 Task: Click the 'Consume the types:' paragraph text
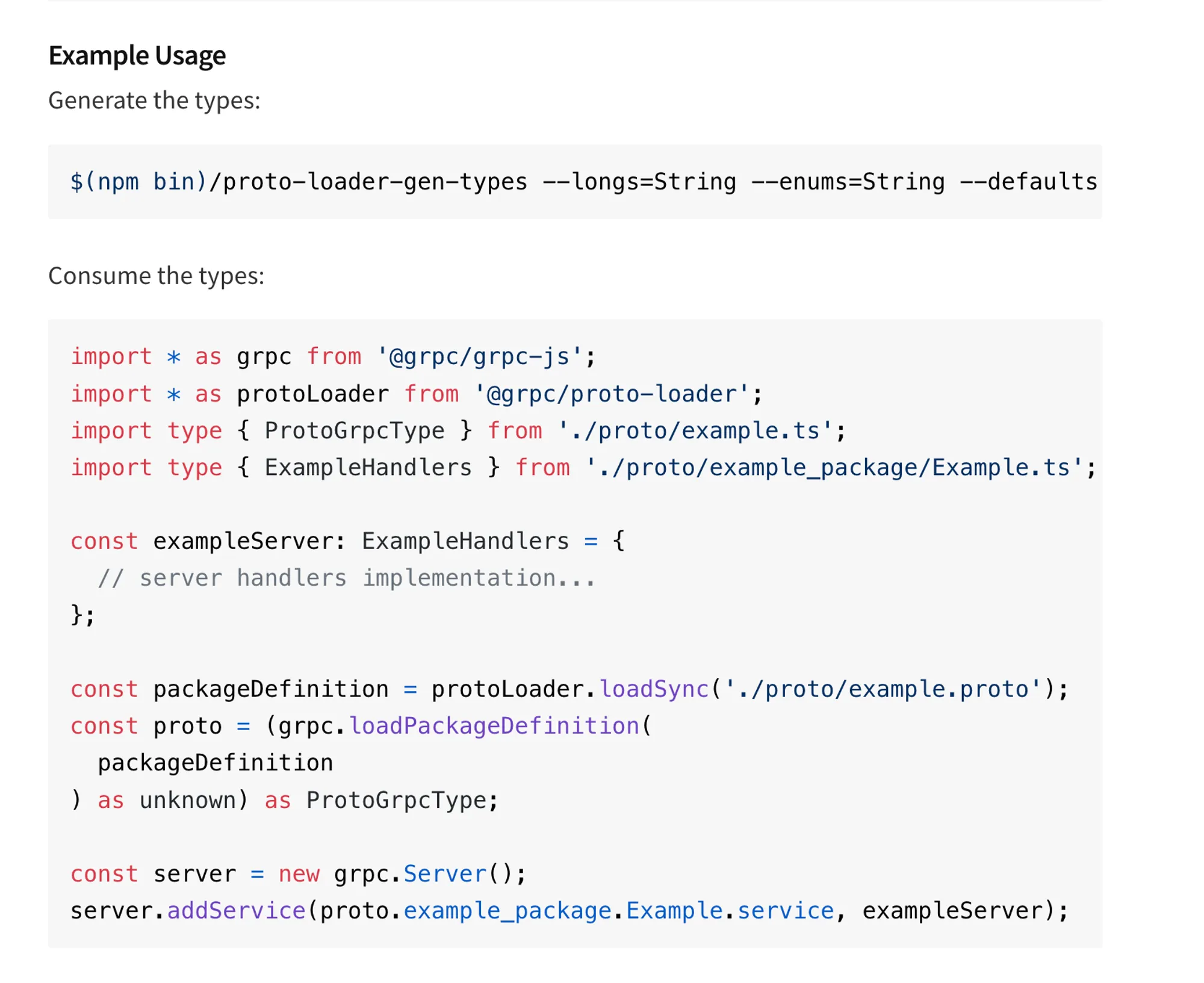tap(156, 276)
